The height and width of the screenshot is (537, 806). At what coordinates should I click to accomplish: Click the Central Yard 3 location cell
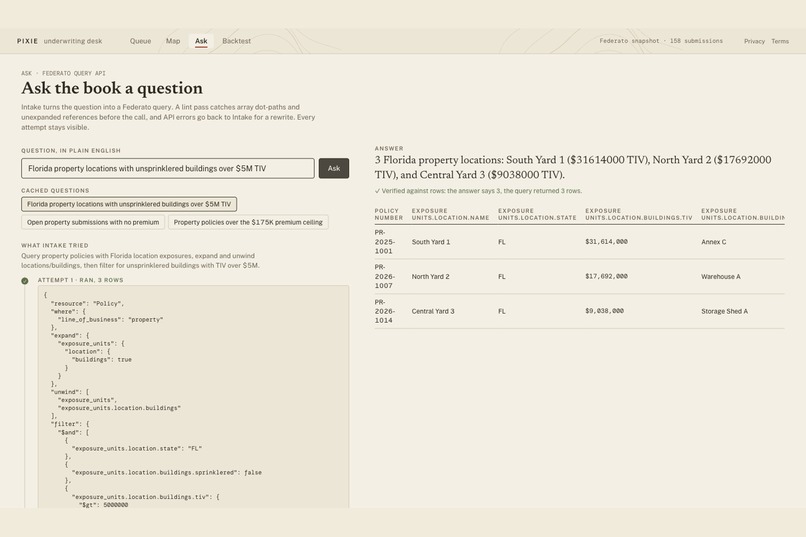(x=433, y=311)
